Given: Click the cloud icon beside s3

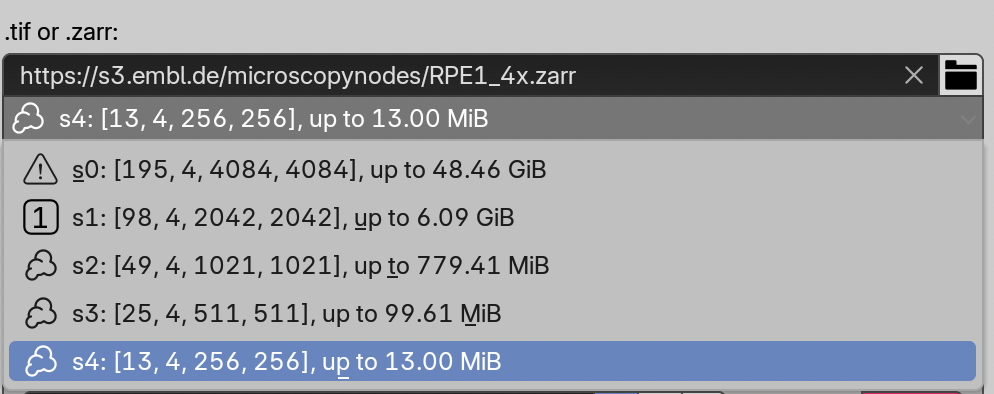Looking at the screenshot, I should [x=41, y=314].
